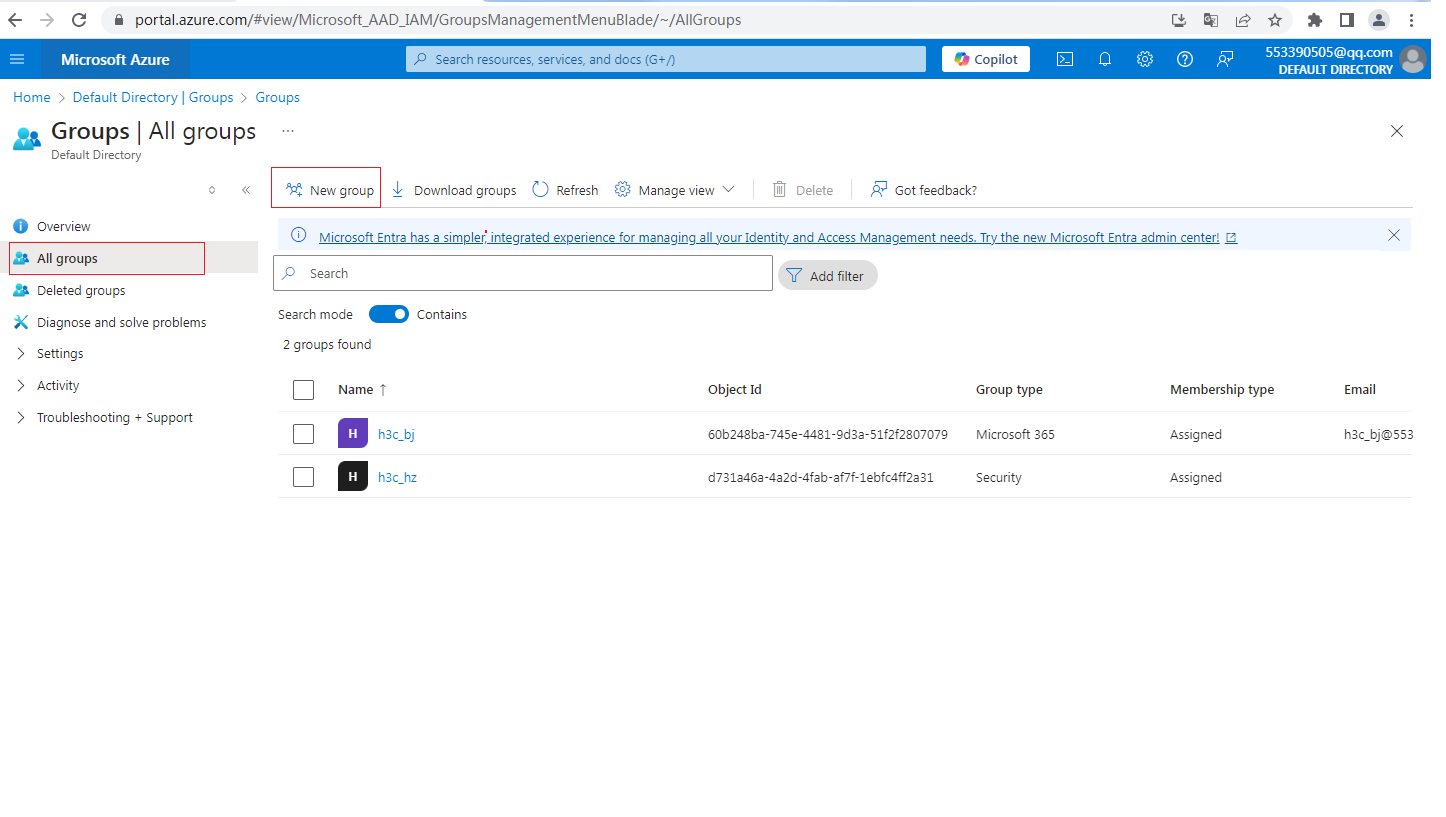Viewport: 1446px width, 817px height.
Task: Toggle the Search mode Contains switch
Action: (x=389, y=314)
